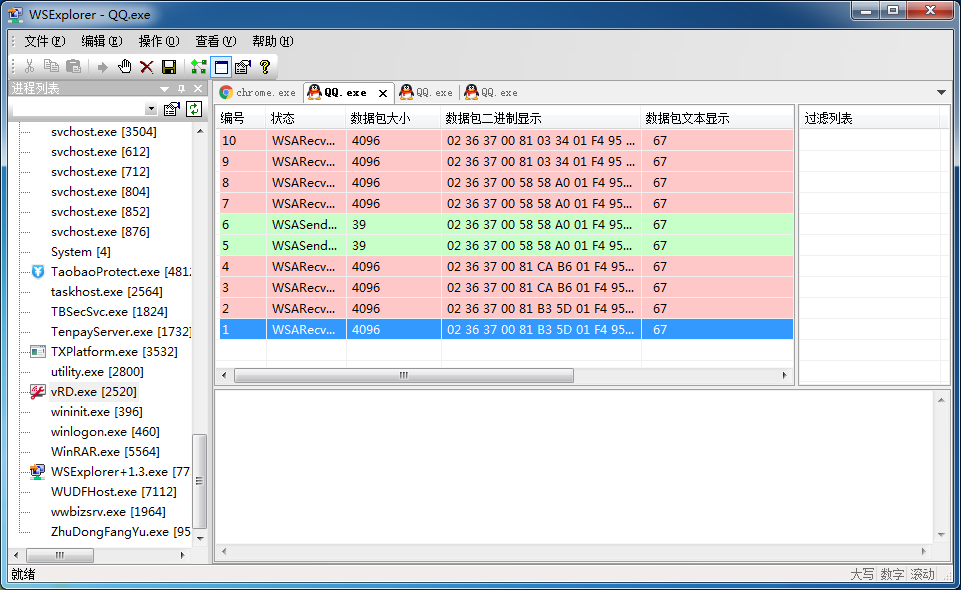Image resolution: width=961 pixels, height=590 pixels.
Task: Click the green node tree toolbar icon
Action: click(199, 67)
